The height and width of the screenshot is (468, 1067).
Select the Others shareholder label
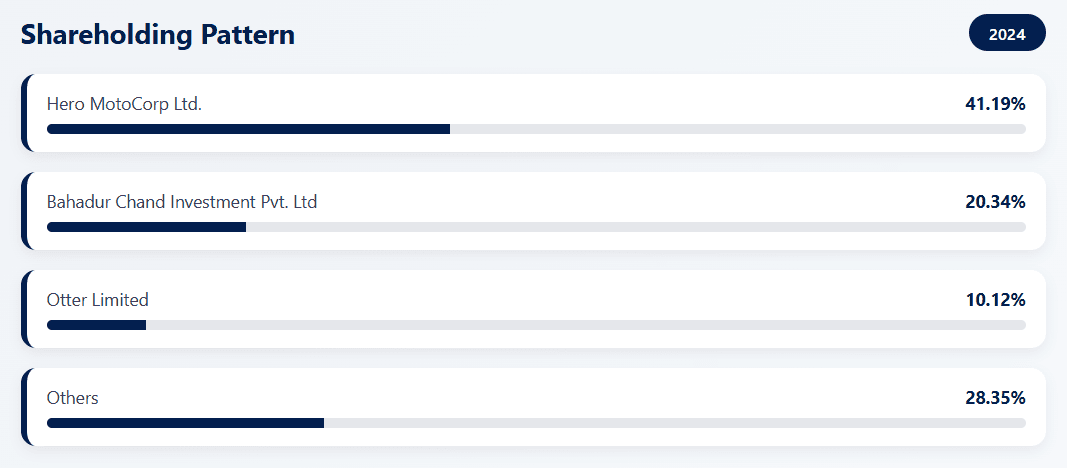pyautogui.click(x=73, y=397)
